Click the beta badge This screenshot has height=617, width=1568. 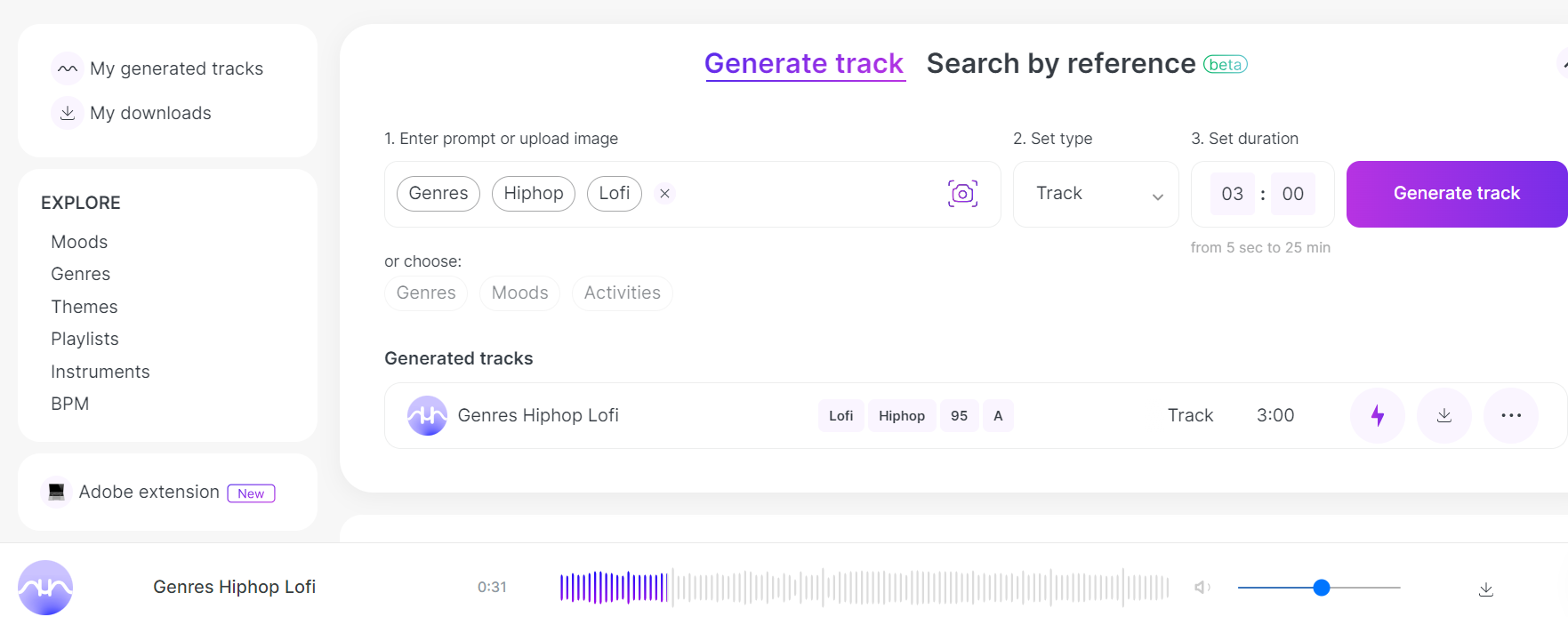tap(1226, 64)
